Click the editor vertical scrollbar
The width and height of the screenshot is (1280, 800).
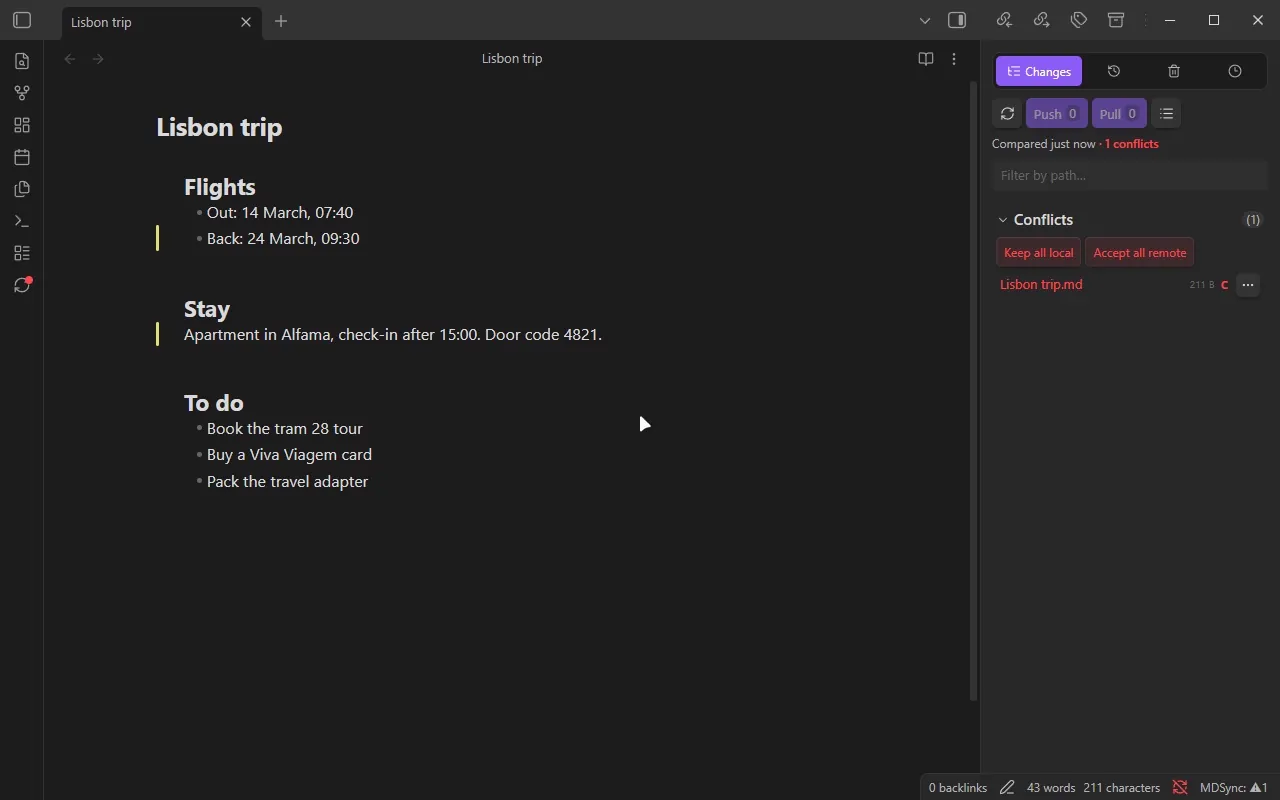(974, 390)
